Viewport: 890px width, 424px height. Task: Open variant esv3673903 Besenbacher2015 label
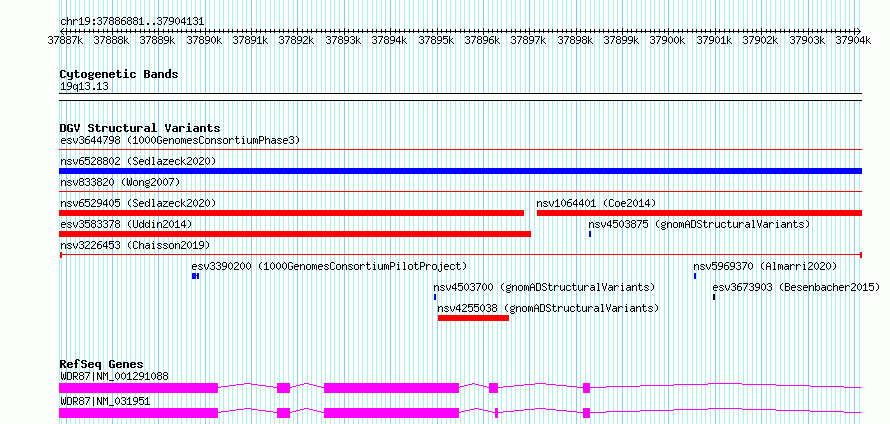(796, 287)
